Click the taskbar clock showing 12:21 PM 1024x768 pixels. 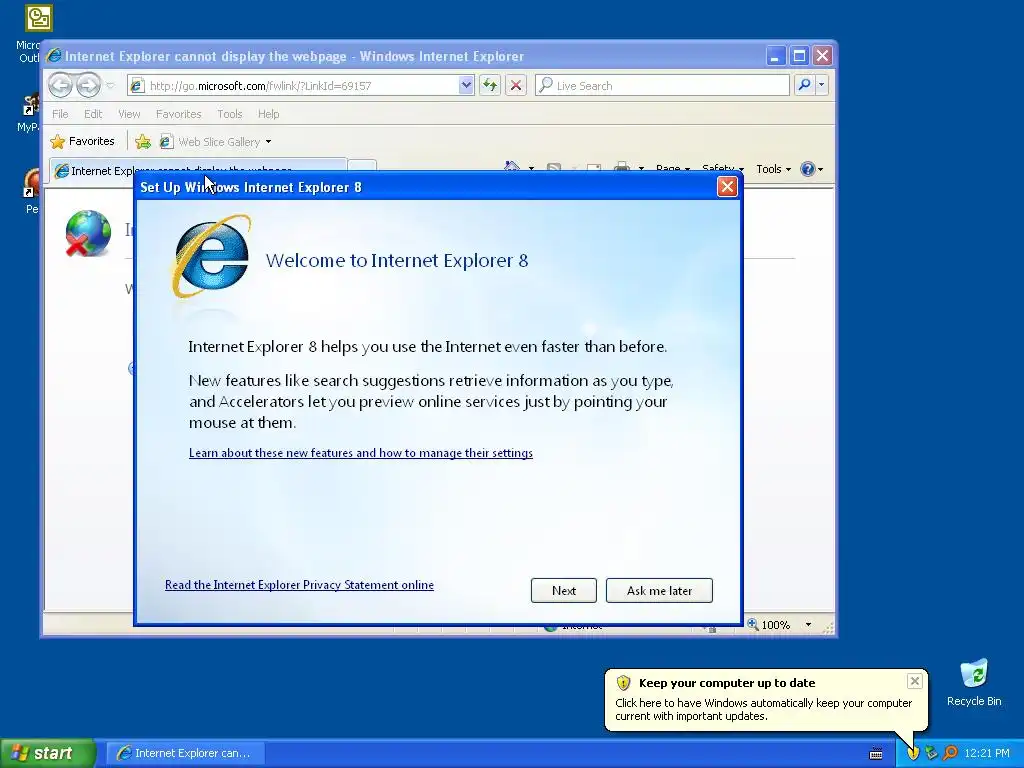tap(987, 753)
